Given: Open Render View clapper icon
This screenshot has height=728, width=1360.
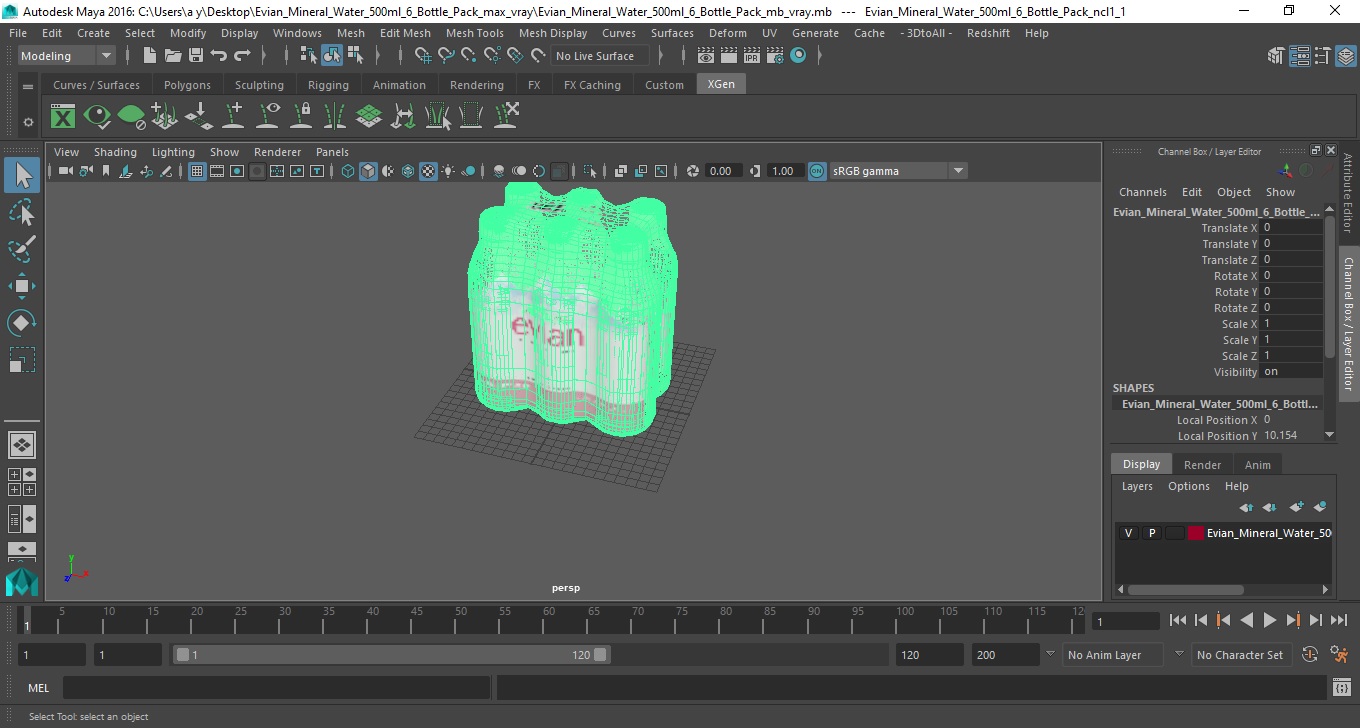Looking at the screenshot, I should [706, 56].
